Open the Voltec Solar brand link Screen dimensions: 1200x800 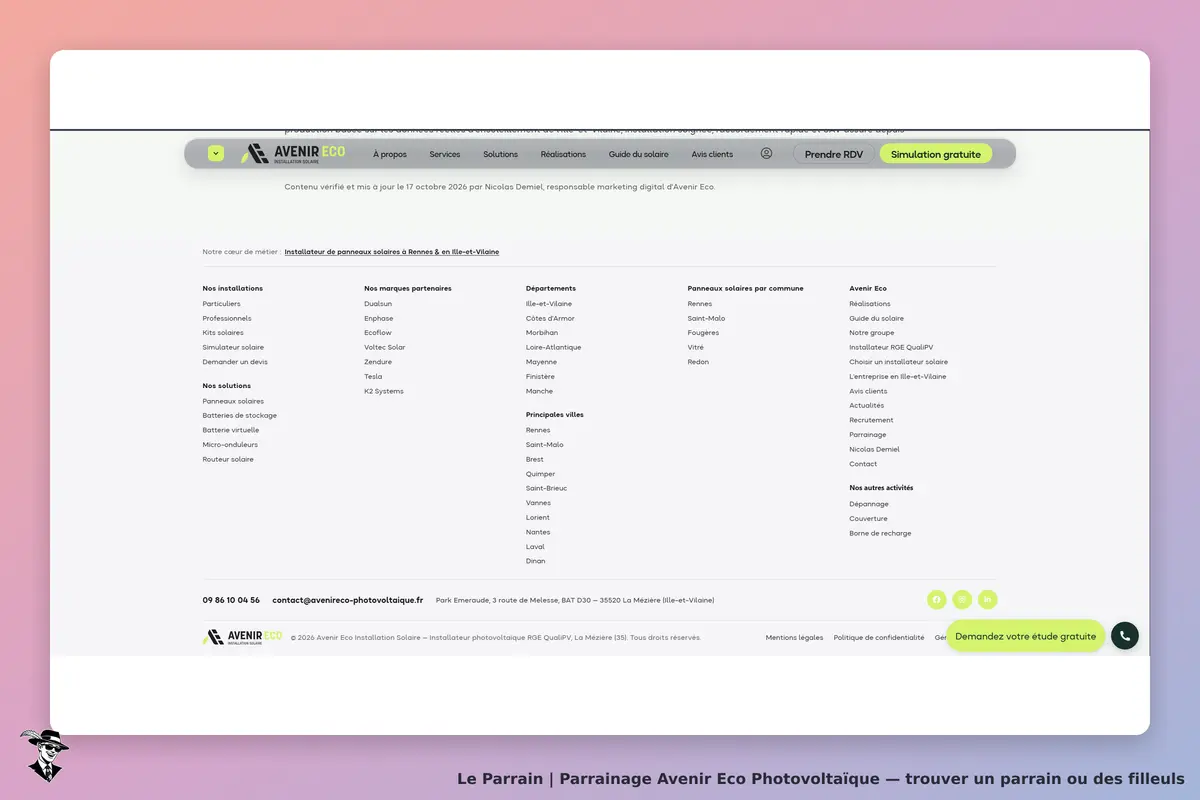pyautogui.click(x=385, y=347)
